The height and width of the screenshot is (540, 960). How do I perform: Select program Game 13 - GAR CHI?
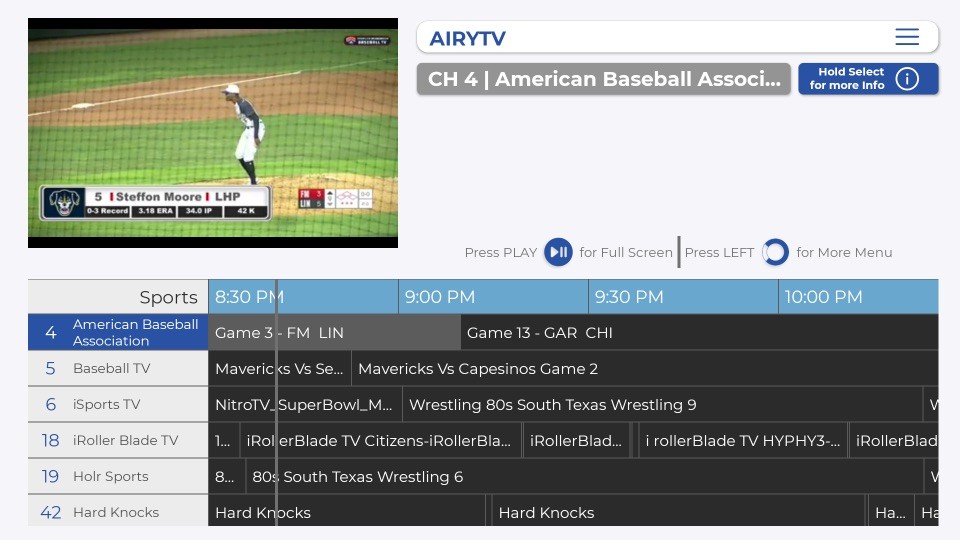pos(699,332)
